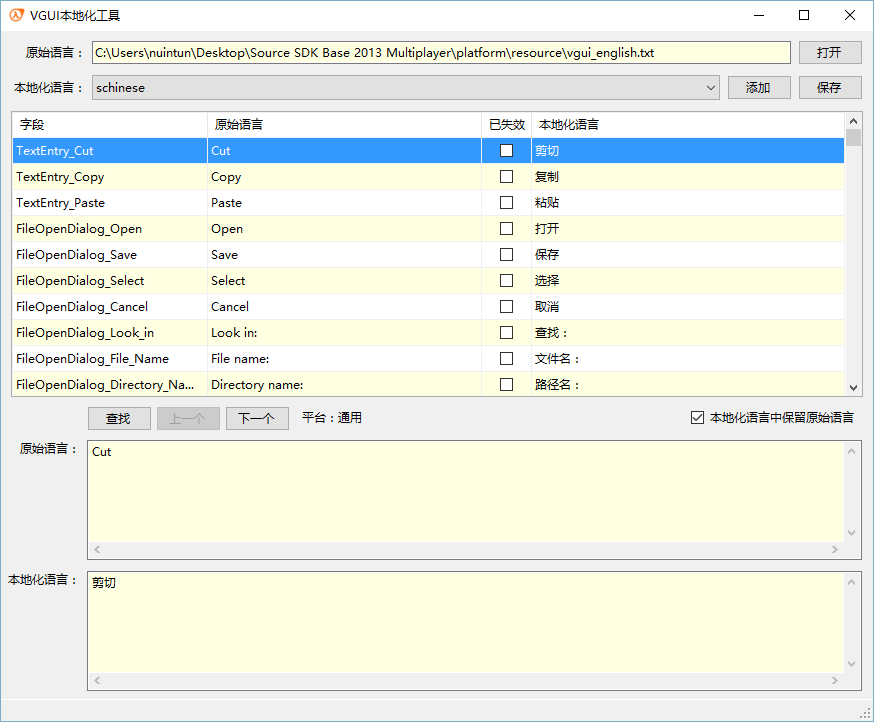Click the 'Cancel' original text cell
This screenshot has height=722, width=874.
coord(344,307)
